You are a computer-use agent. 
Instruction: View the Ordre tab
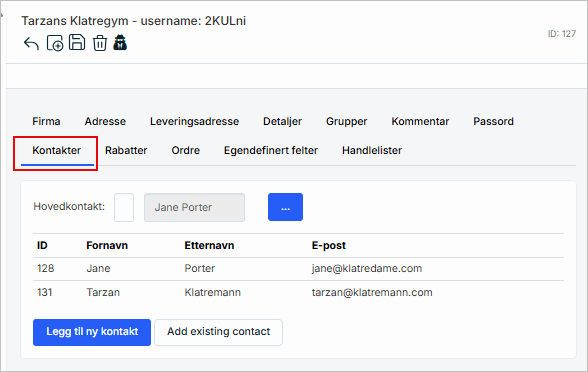click(186, 150)
